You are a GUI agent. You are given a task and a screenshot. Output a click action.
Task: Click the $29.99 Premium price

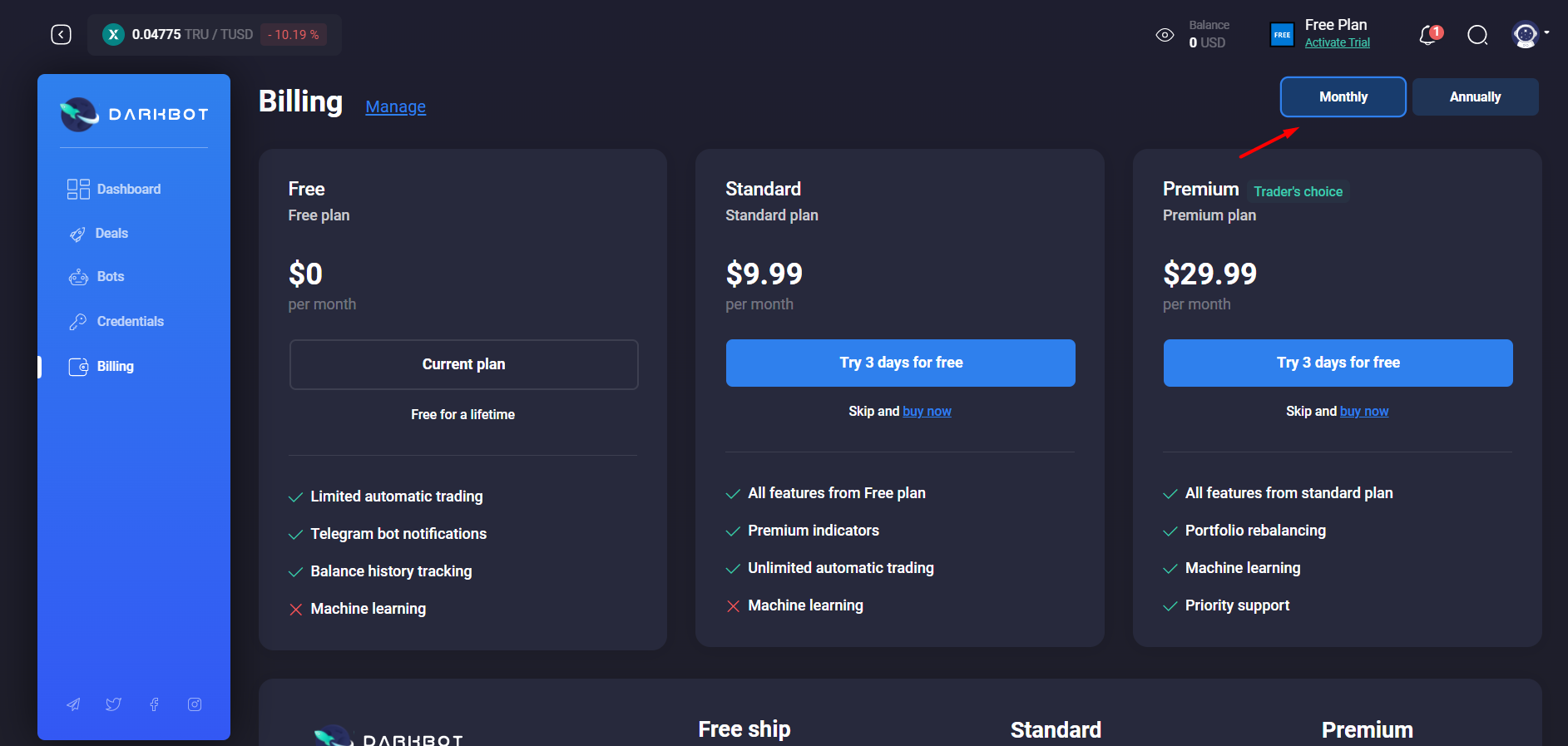point(1210,274)
